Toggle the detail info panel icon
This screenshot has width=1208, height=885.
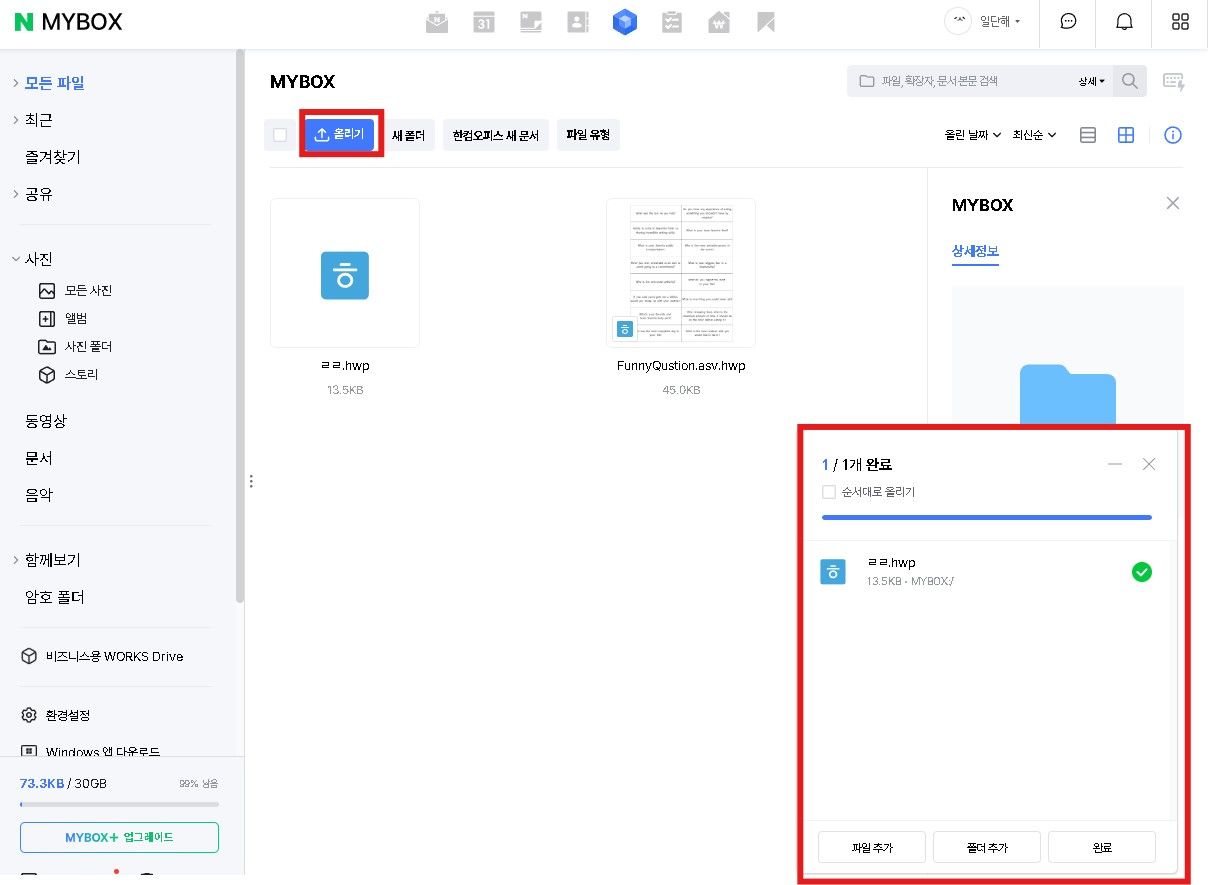[x=1173, y=135]
